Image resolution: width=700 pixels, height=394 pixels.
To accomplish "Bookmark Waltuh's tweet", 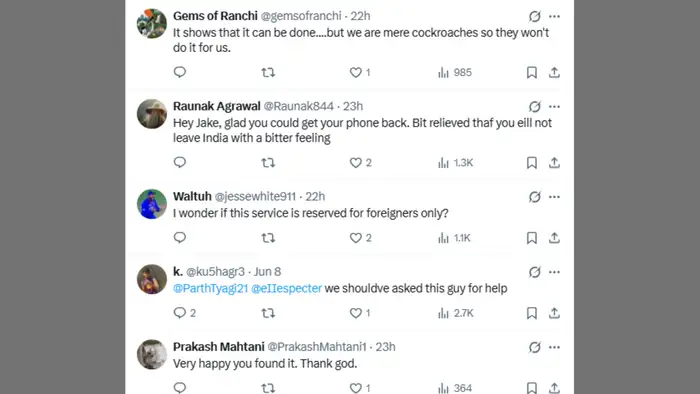I will click(531, 238).
